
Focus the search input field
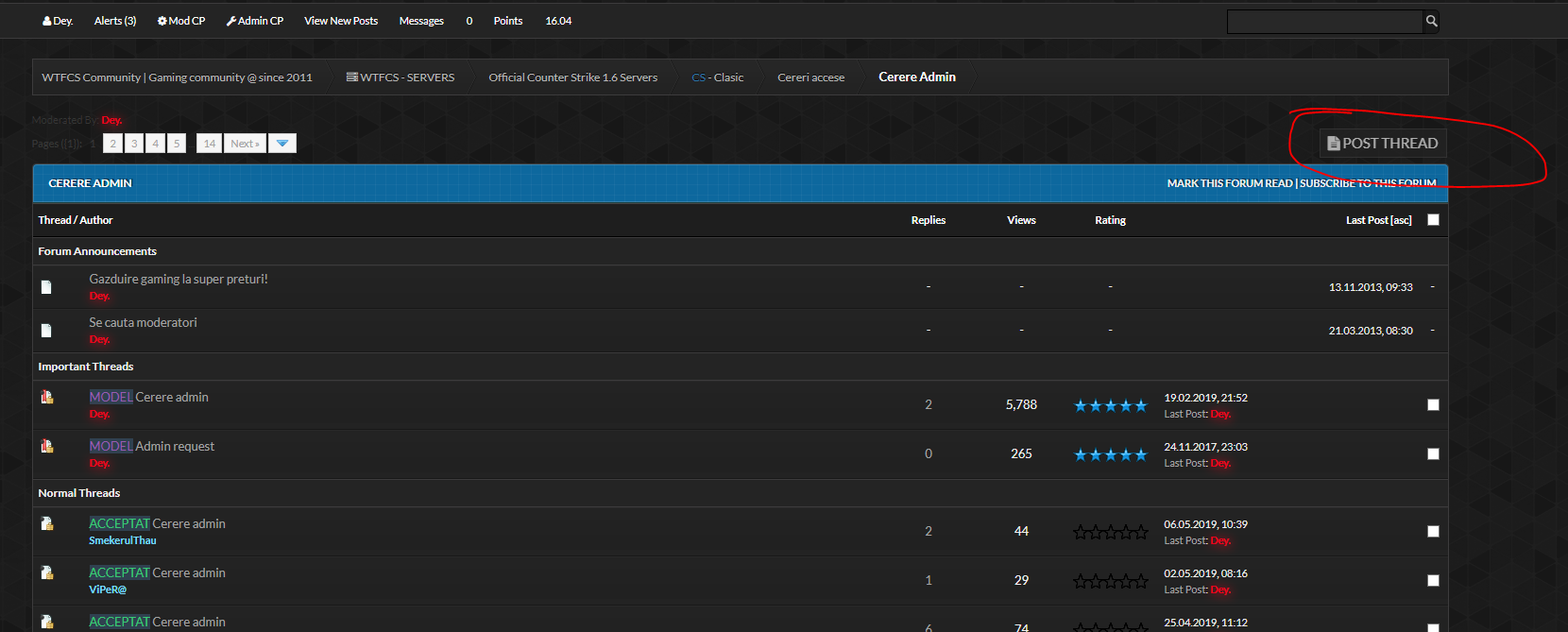point(1324,21)
